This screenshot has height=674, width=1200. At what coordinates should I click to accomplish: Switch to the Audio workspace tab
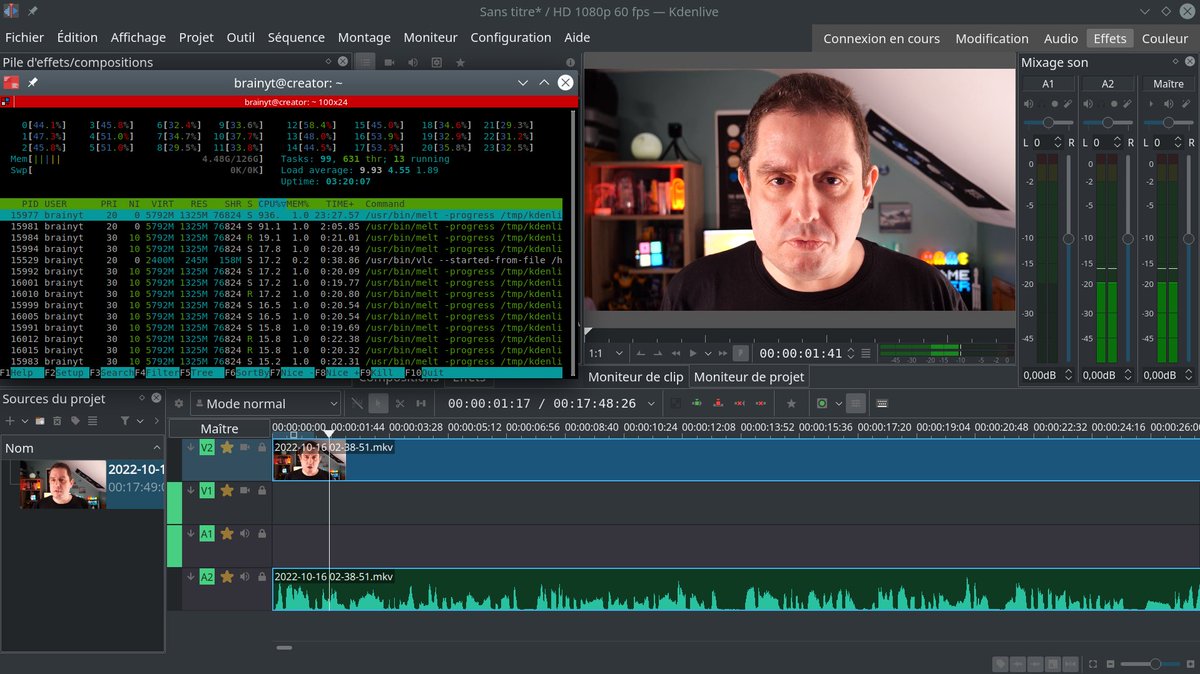point(1061,38)
